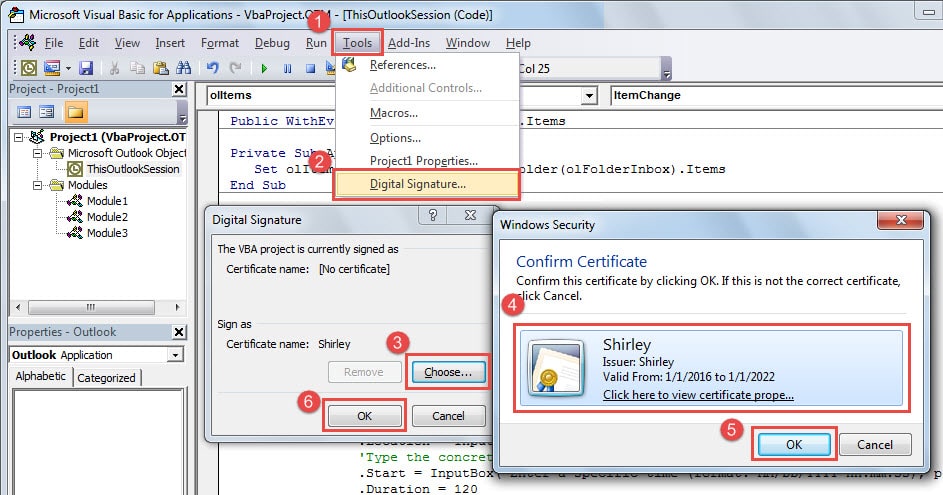Select Module2 in project tree
The width and height of the screenshot is (943, 495).
pyautogui.click(x=107, y=217)
